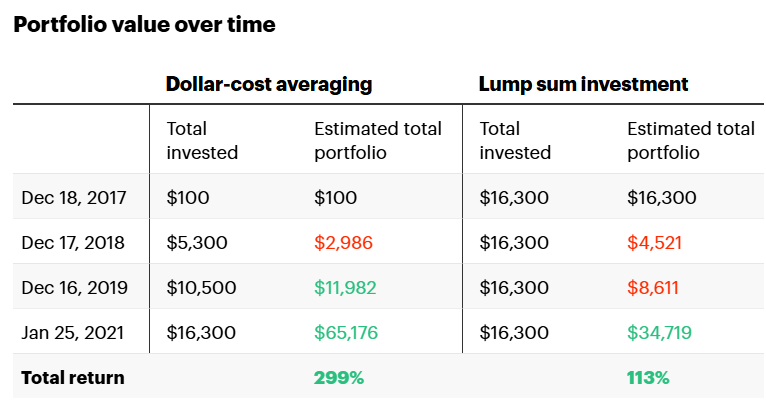Click the Dec 16, 2019 row label
Image resolution: width=766 pixels, height=415 pixels.
pos(74,288)
